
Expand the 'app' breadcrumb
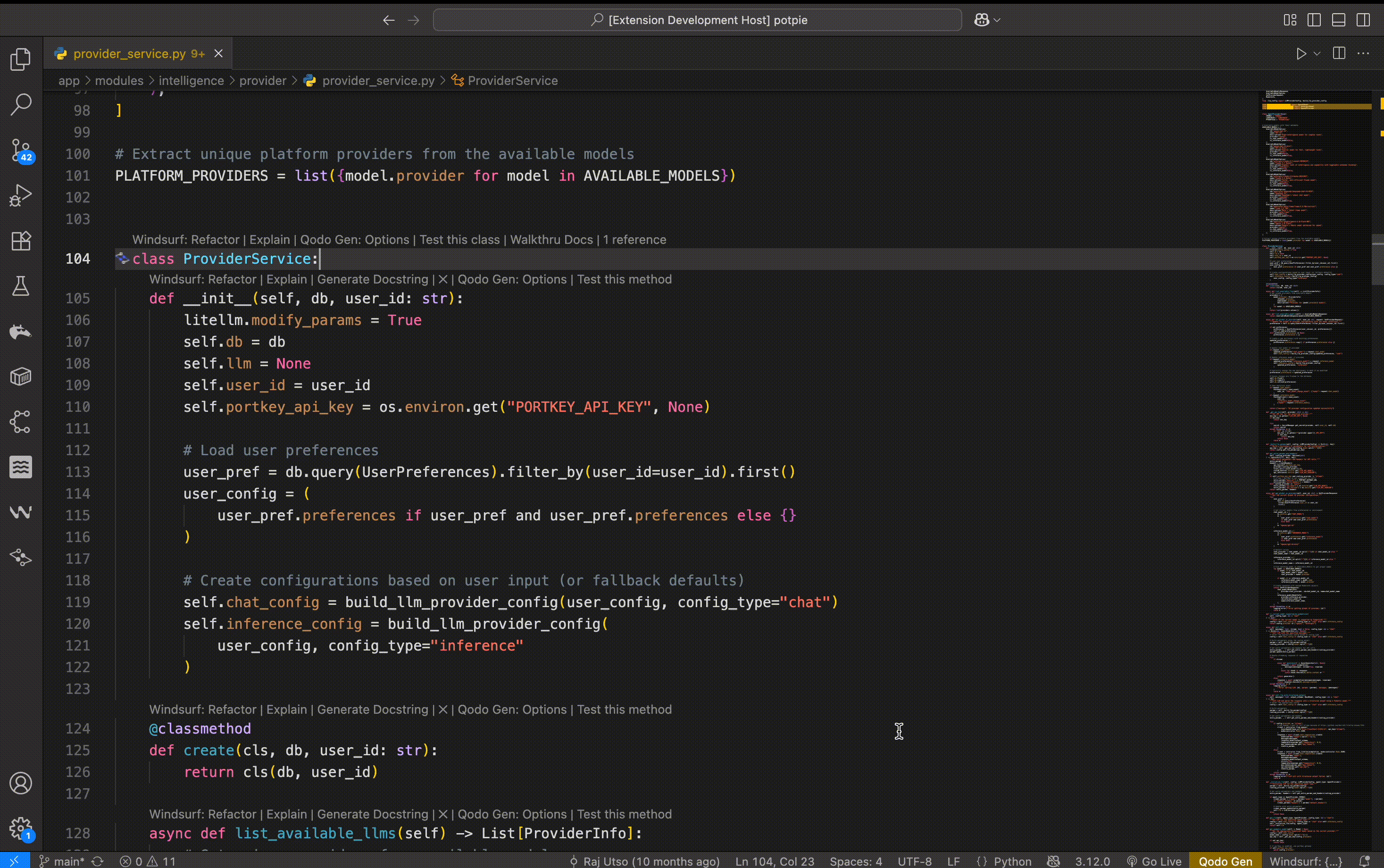tap(69, 80)
